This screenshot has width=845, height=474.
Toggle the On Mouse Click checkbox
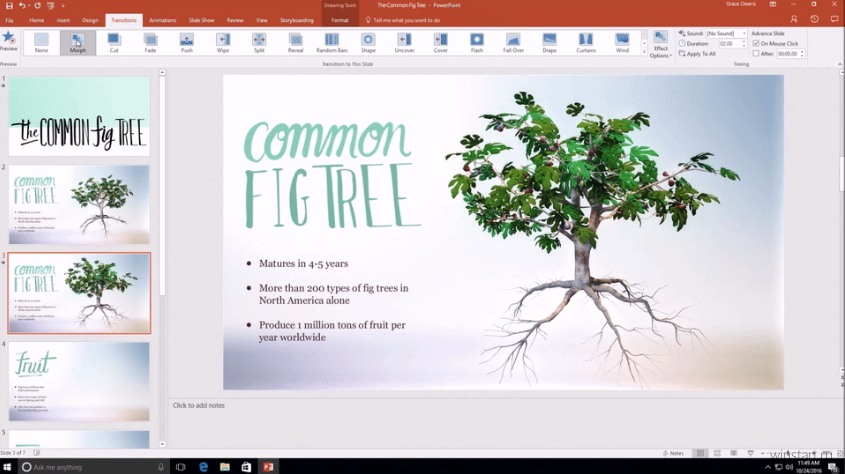pos(756,43)
